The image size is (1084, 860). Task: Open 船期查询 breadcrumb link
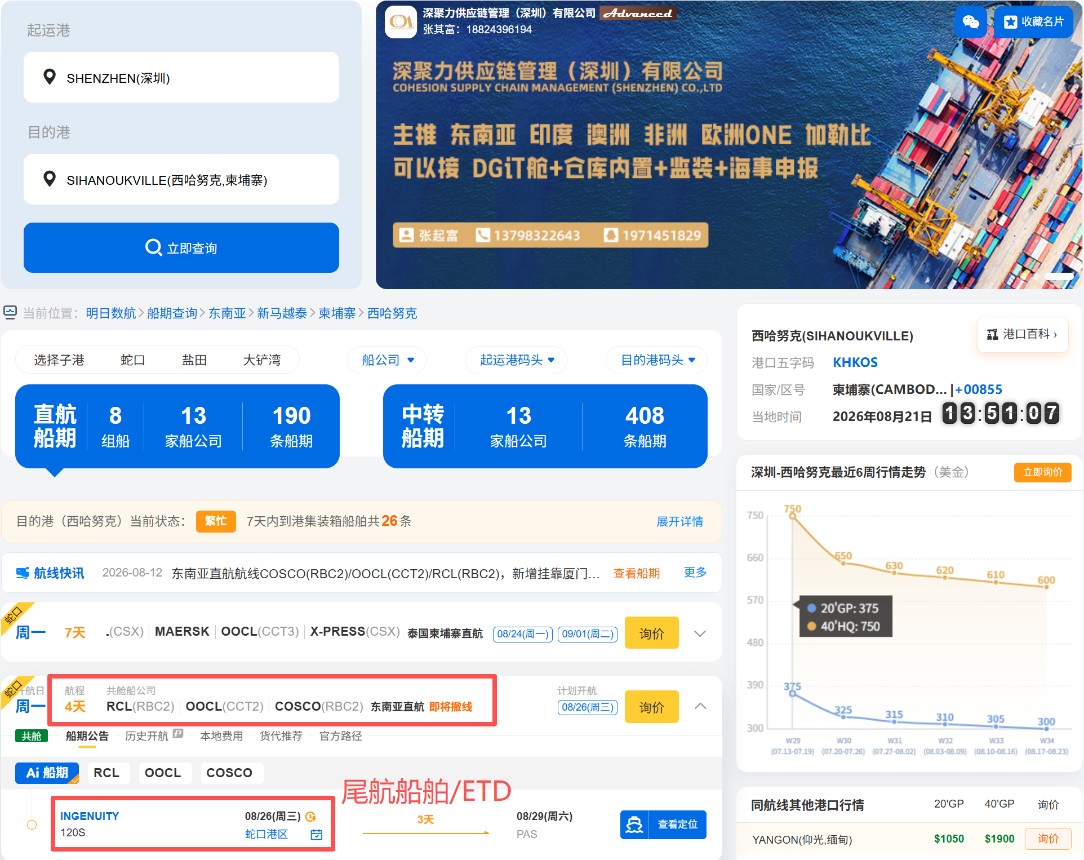click(172, 313)
